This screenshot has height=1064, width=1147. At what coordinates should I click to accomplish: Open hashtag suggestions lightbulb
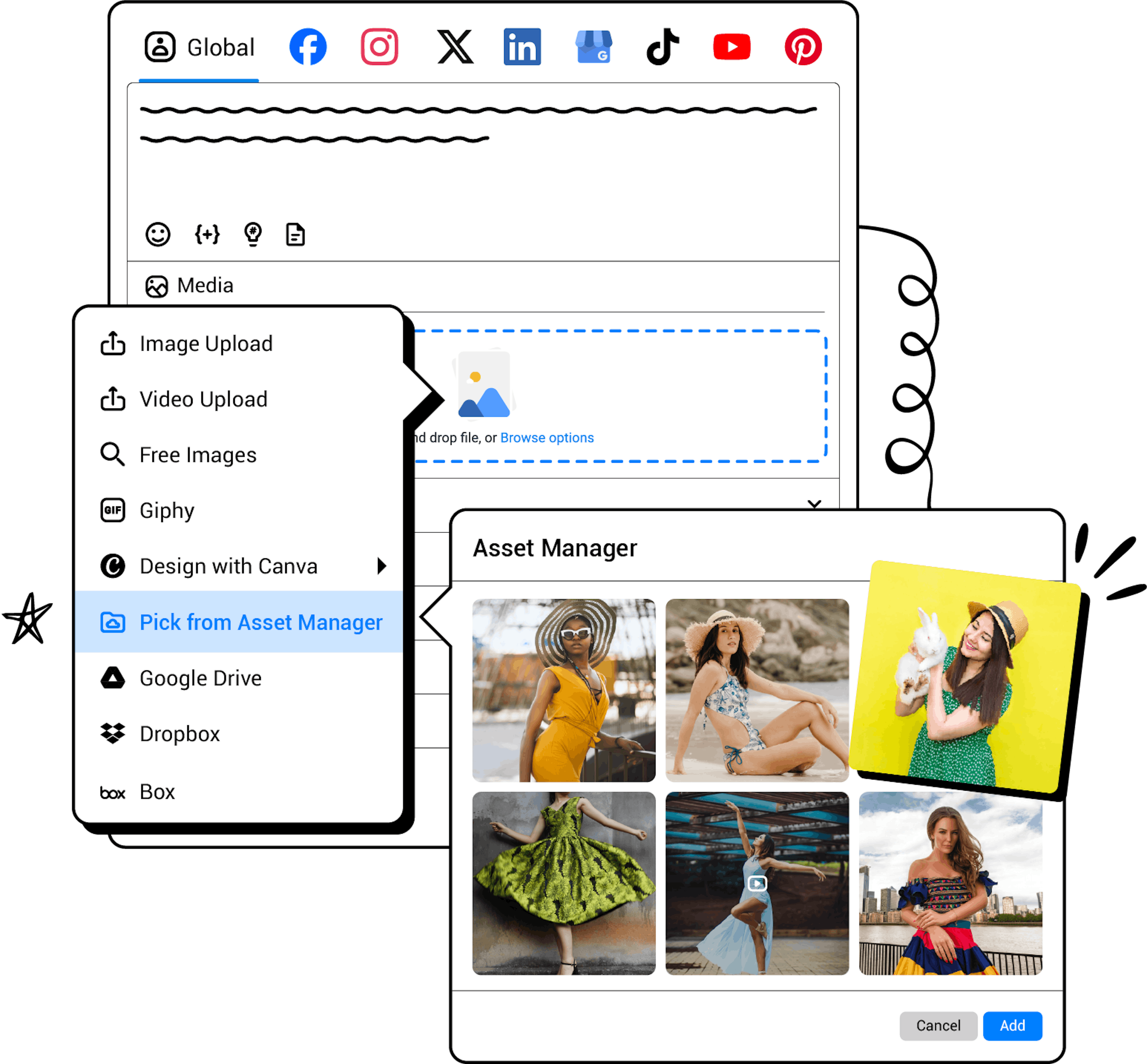click(x=253, y=234)
